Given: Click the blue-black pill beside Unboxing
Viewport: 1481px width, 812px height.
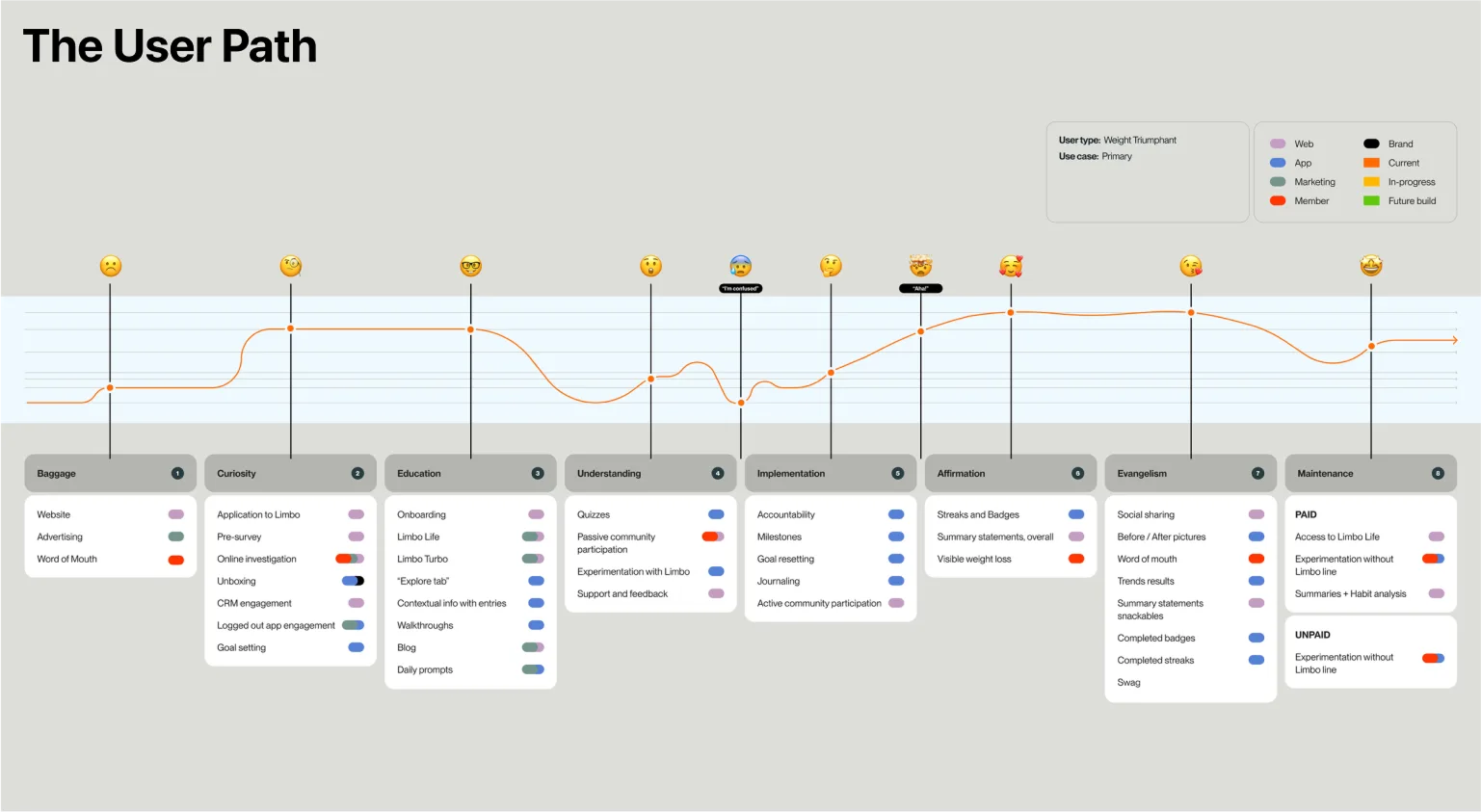Looking at the screenshot, I should pos(354,581).
